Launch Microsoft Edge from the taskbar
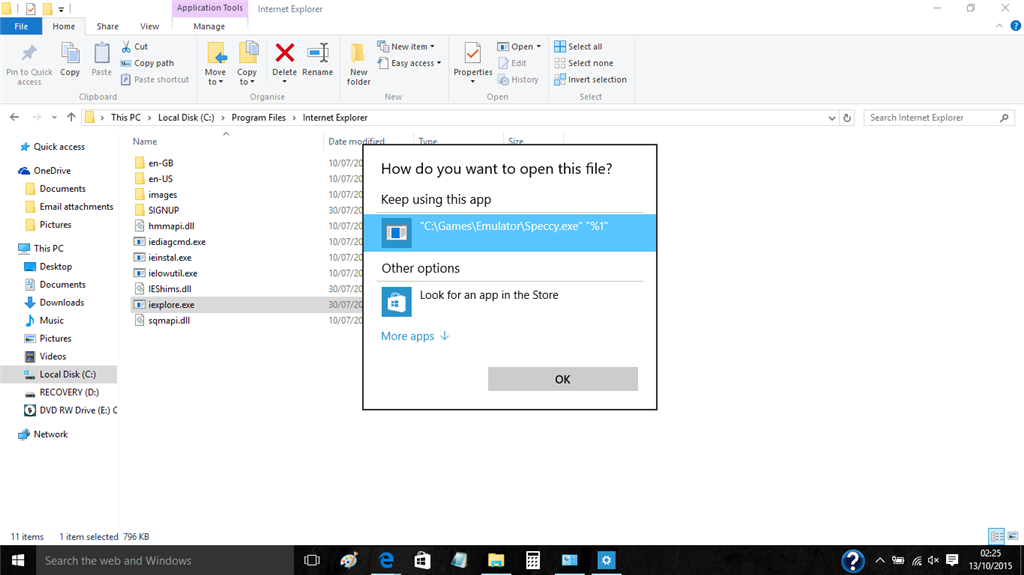This screenshot has height=575, width=1024. pyautogui.click(x=387, y=561)
